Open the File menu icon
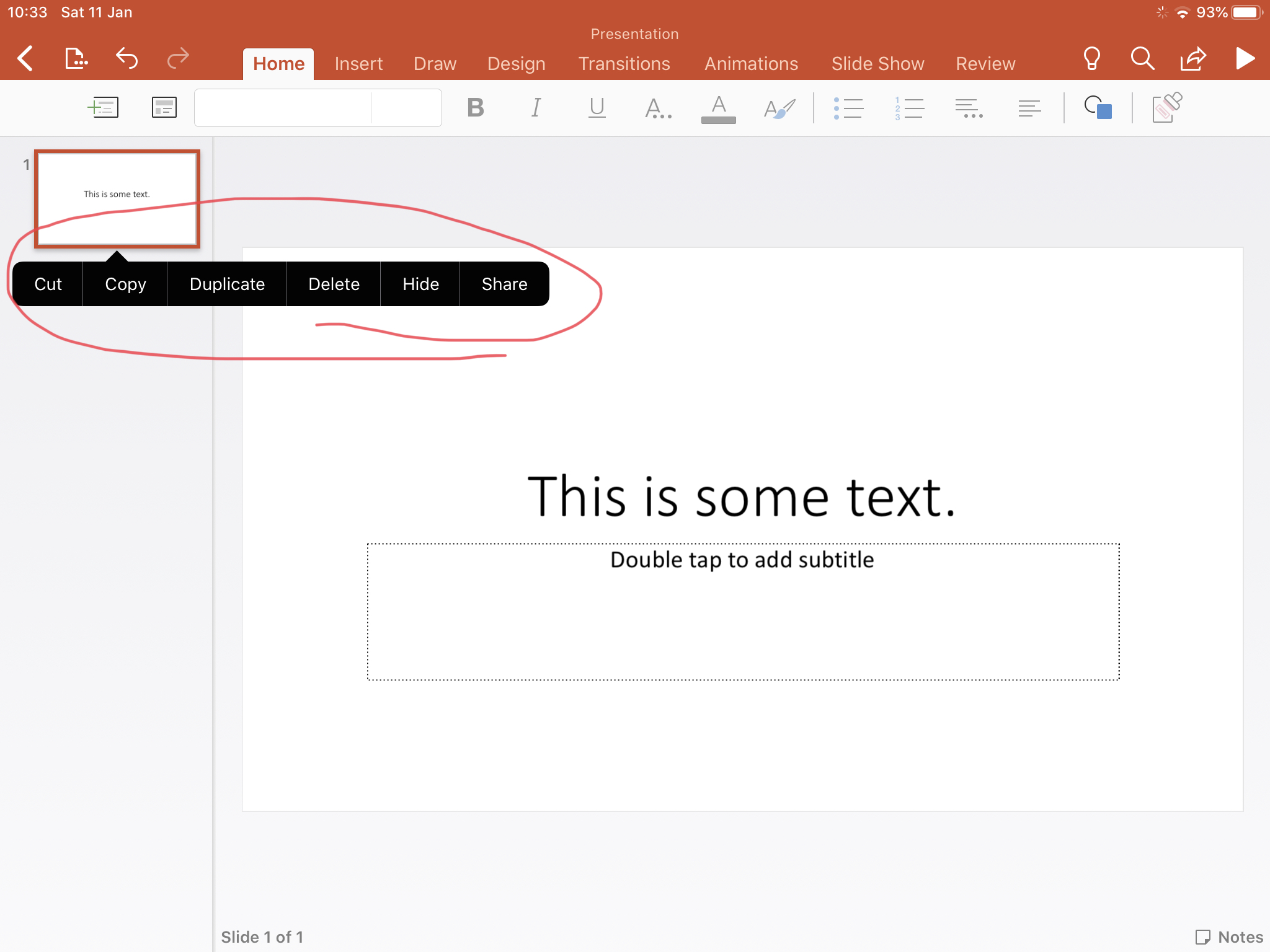 tap(76, 59)
